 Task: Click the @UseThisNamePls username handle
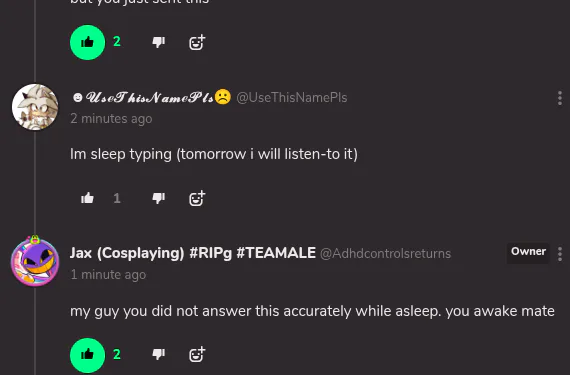[292, 98]
